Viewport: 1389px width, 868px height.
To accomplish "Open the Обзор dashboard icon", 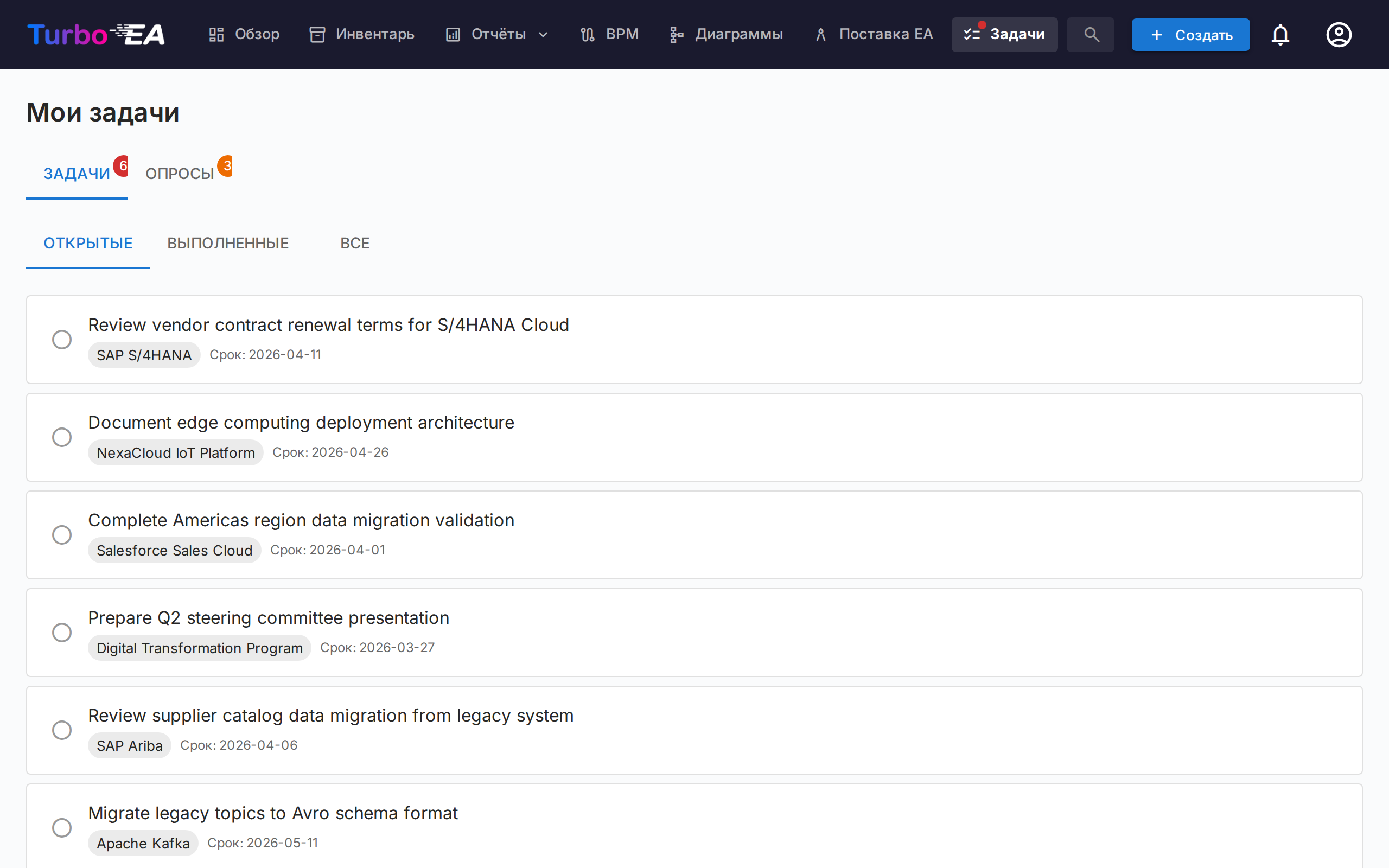I will [x=216, y=34].
